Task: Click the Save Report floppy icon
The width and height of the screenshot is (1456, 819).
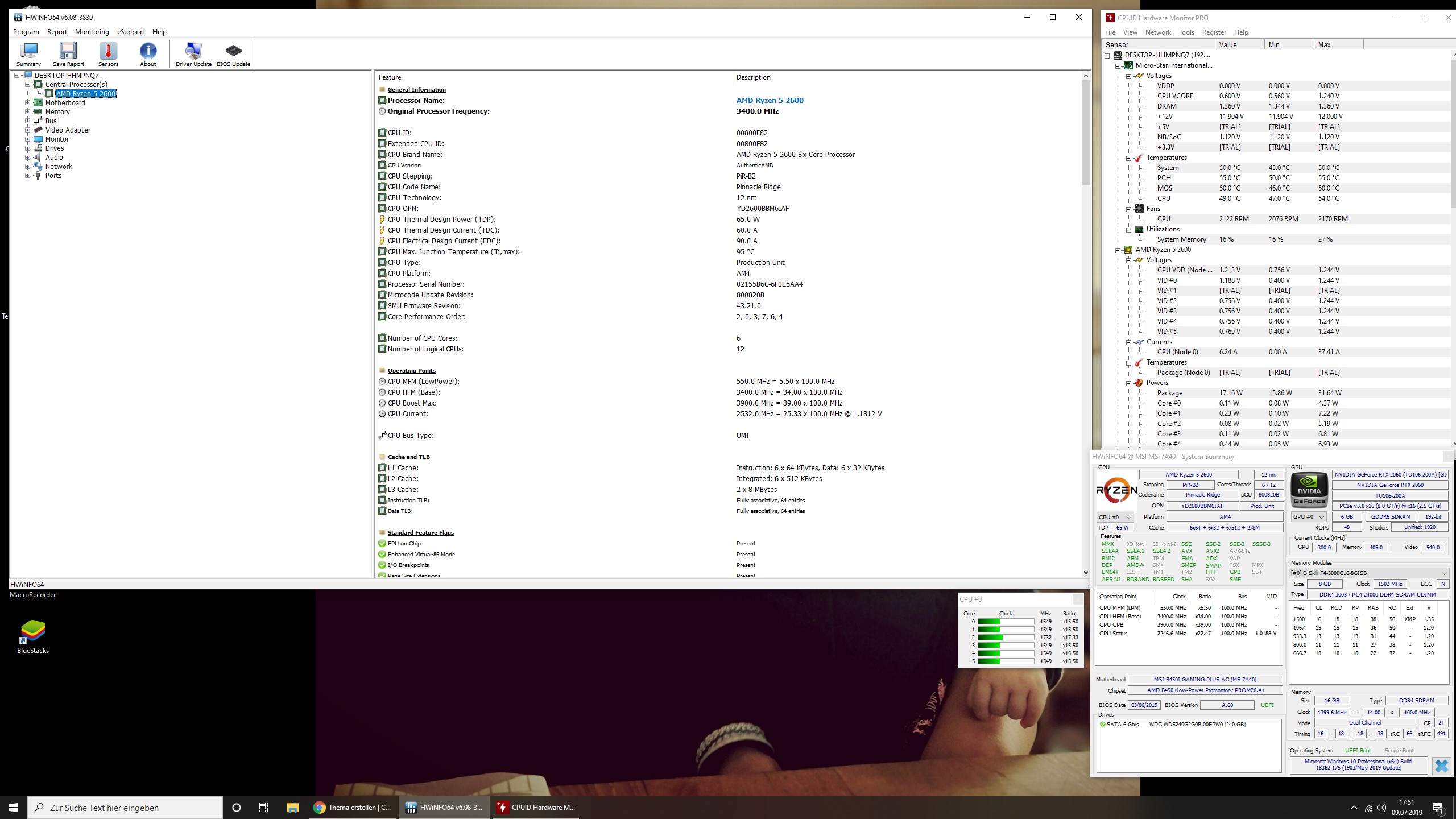Action: [x=68, y=53]
